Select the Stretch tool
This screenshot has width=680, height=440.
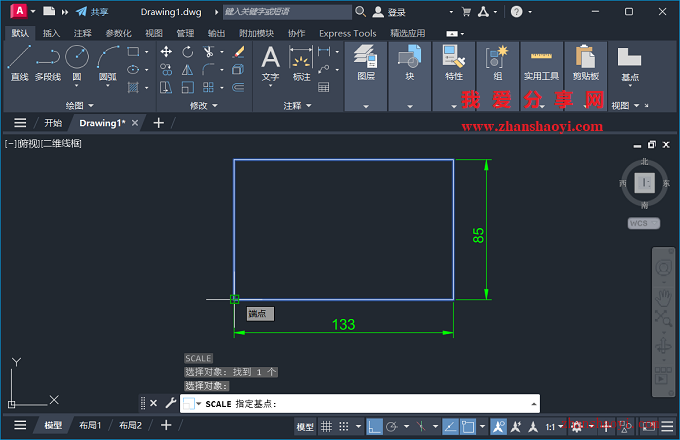pyautogui.click(x=166, y=88)
